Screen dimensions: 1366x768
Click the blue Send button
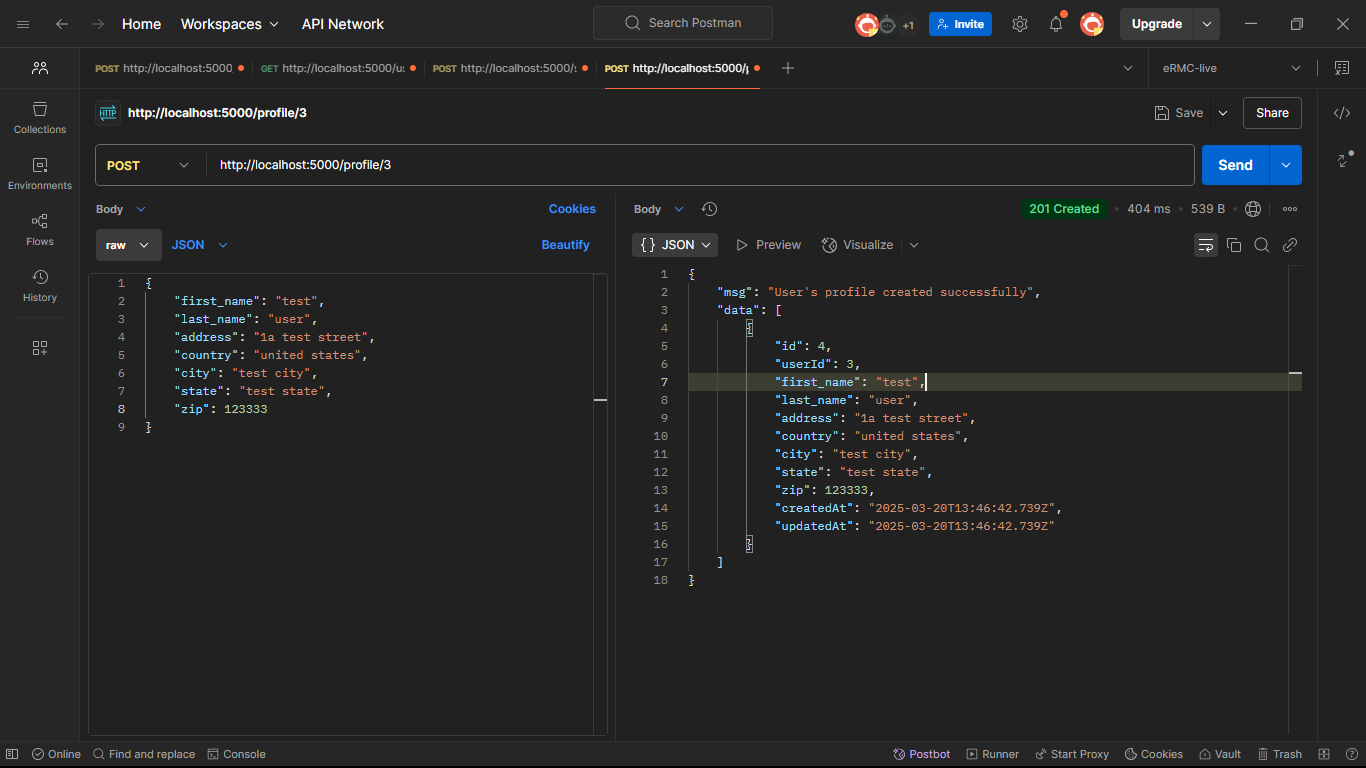pos(1235,165)
